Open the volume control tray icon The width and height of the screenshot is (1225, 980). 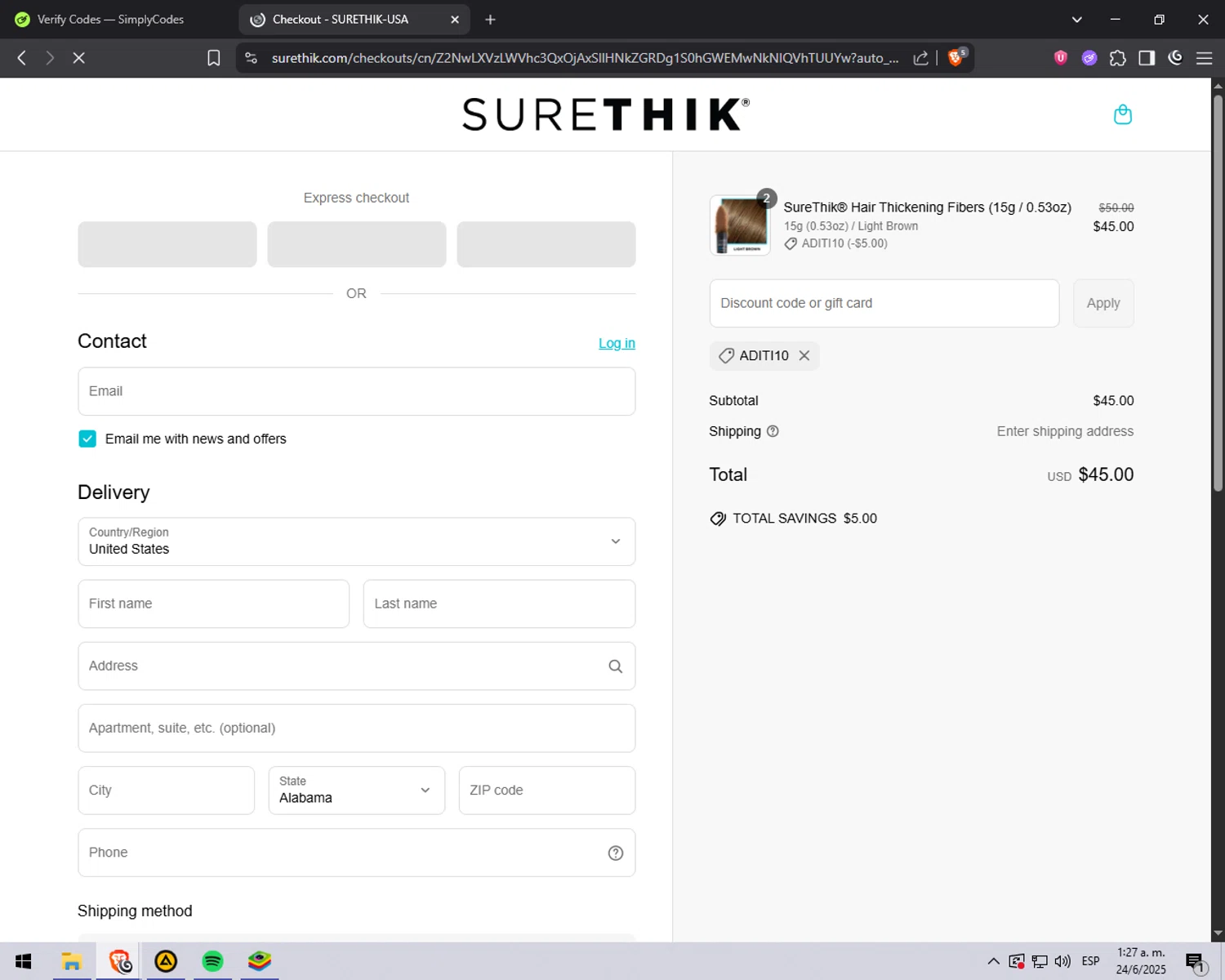coord(1062,961)
